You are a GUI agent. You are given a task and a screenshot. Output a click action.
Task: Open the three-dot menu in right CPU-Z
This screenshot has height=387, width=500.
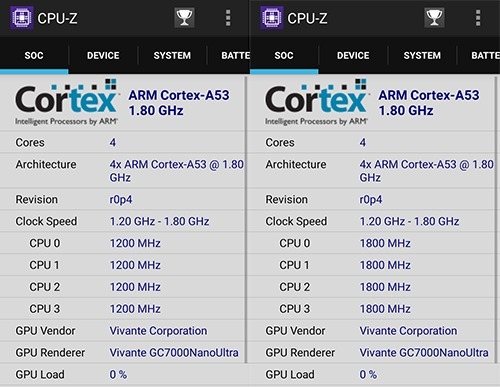pyautogui.click(x=478, y=18)
